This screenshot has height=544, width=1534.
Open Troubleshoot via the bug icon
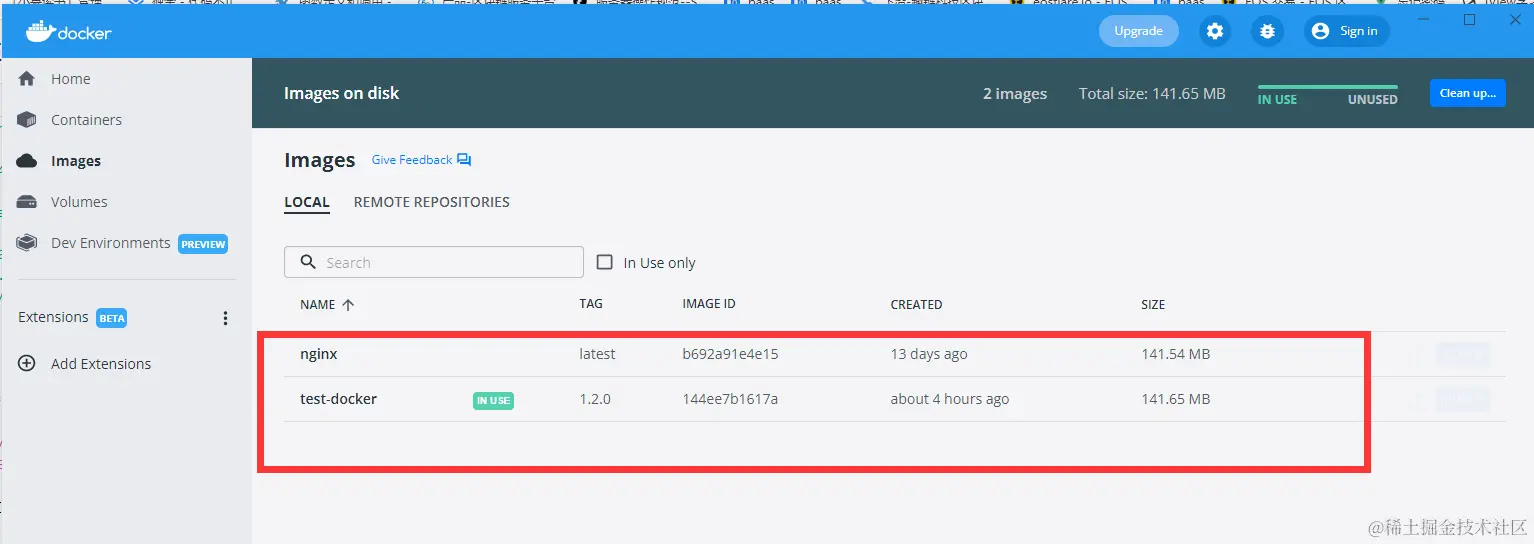(1267, 31)
